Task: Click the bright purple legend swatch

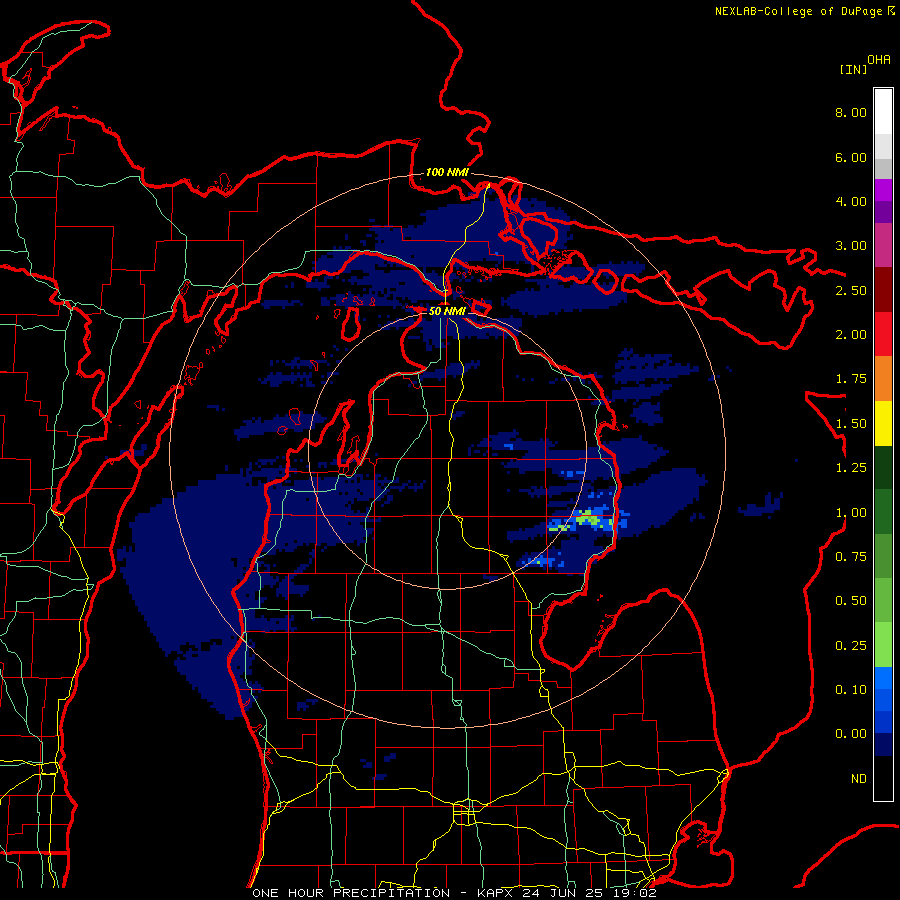Action: [x=883, y=190]
